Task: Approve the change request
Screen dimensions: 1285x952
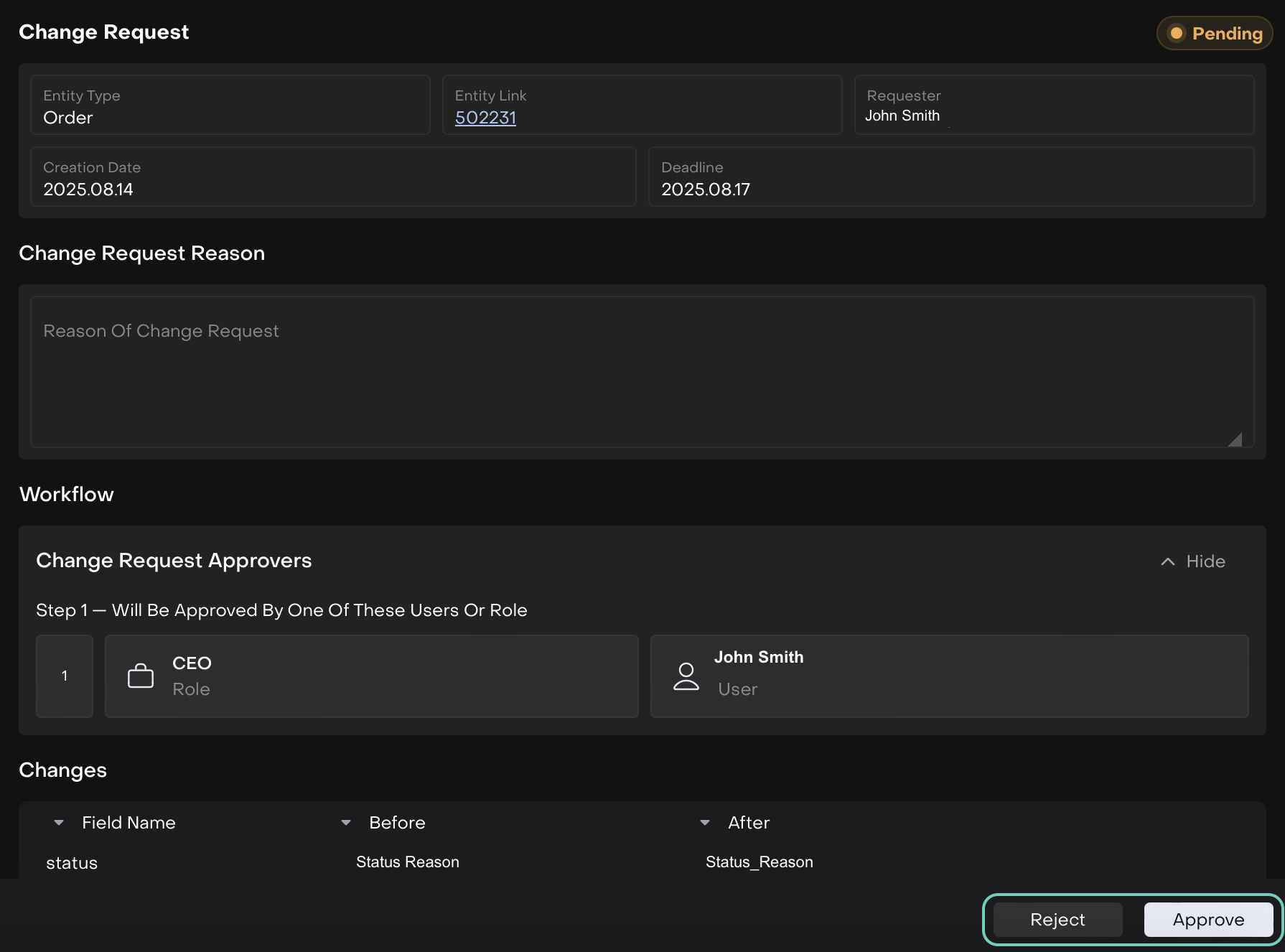Action: coord(1208,920)
